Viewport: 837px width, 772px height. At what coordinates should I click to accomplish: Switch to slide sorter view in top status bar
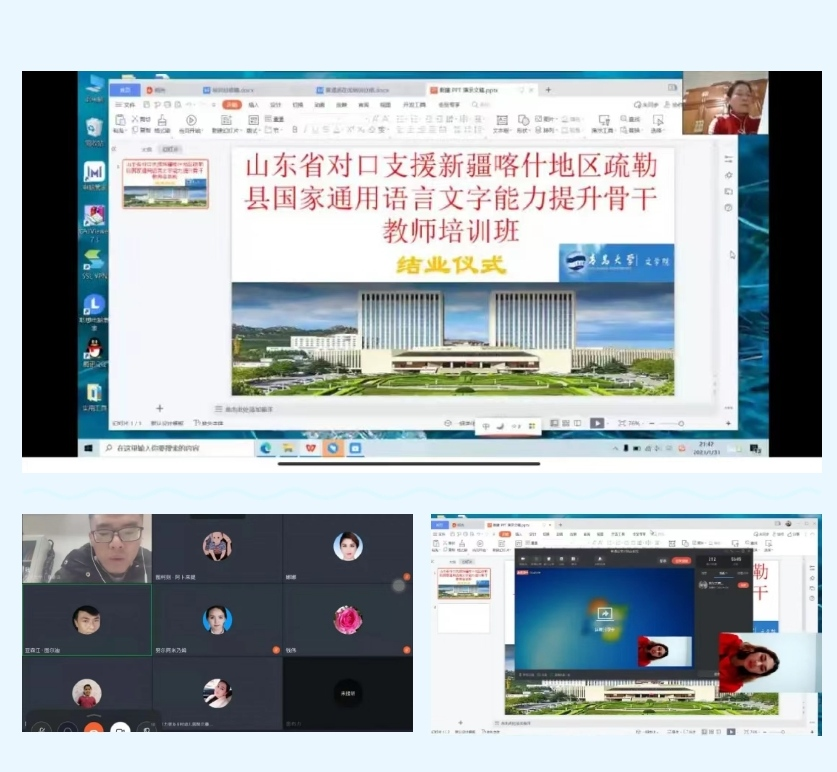tap(566, 423)
